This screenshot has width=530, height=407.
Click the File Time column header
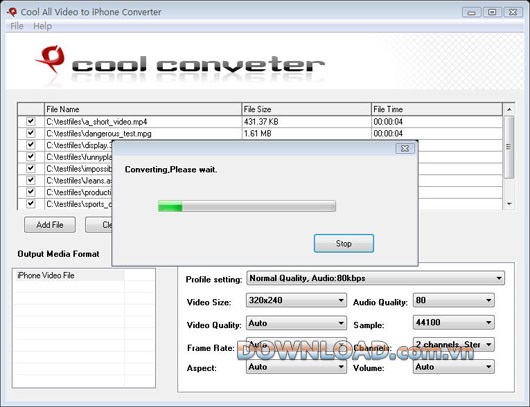click(437, 109)
